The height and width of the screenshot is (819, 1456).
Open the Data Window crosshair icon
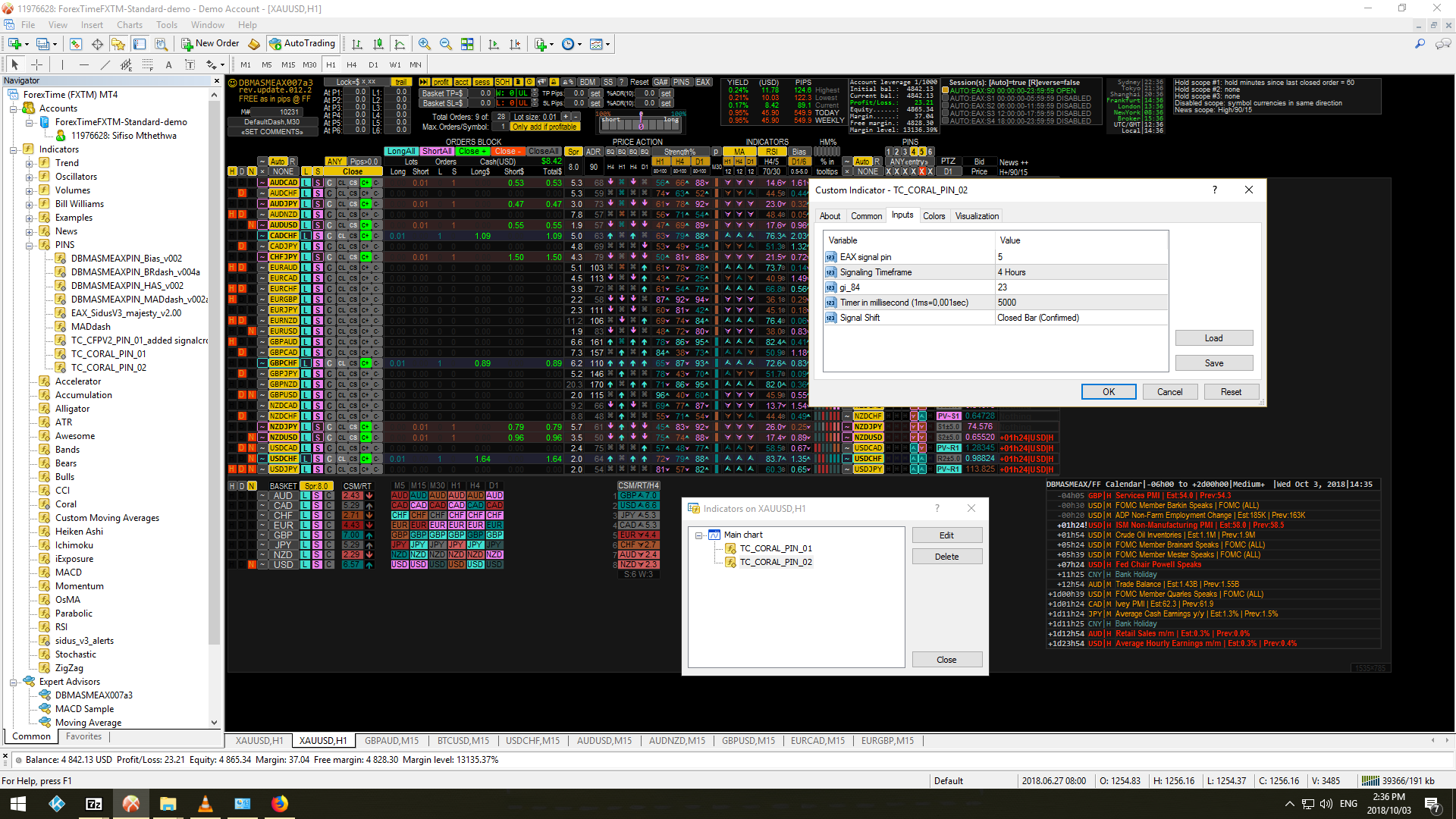(96, 44)
